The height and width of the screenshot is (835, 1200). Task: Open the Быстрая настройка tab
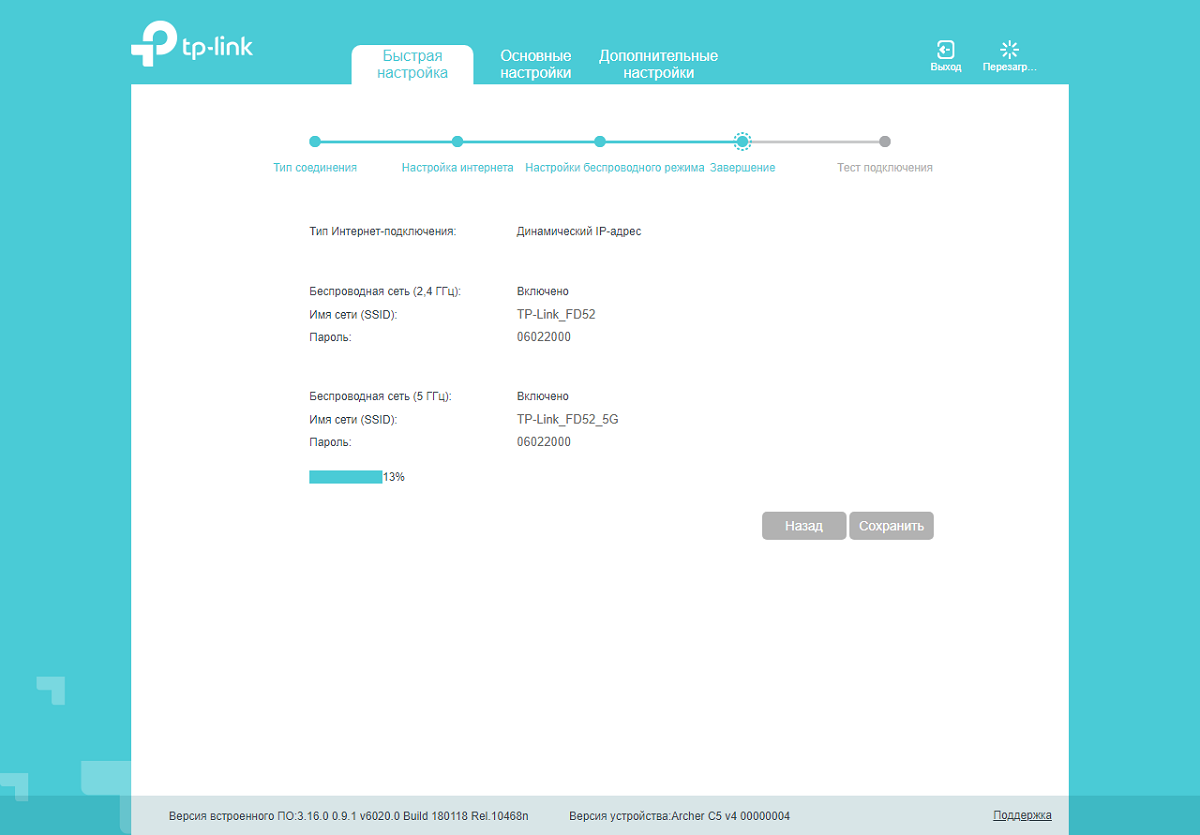(412, 64)
